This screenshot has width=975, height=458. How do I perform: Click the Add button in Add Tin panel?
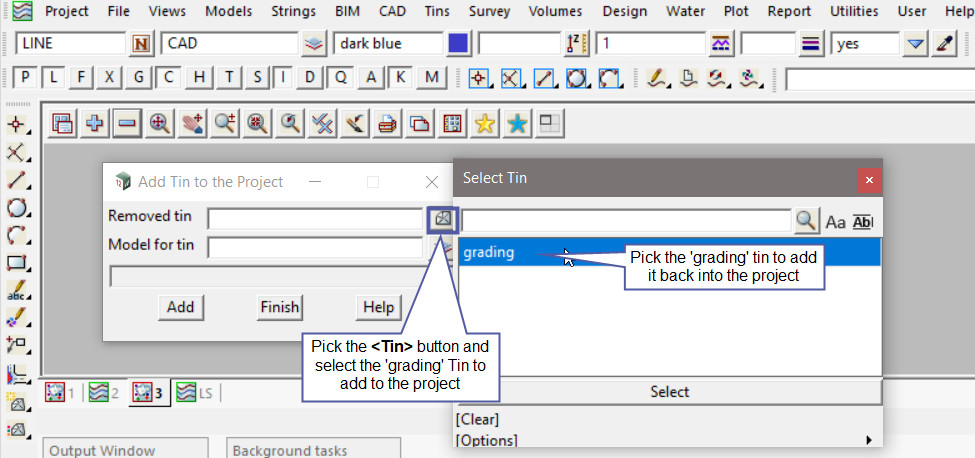point(180,307)
